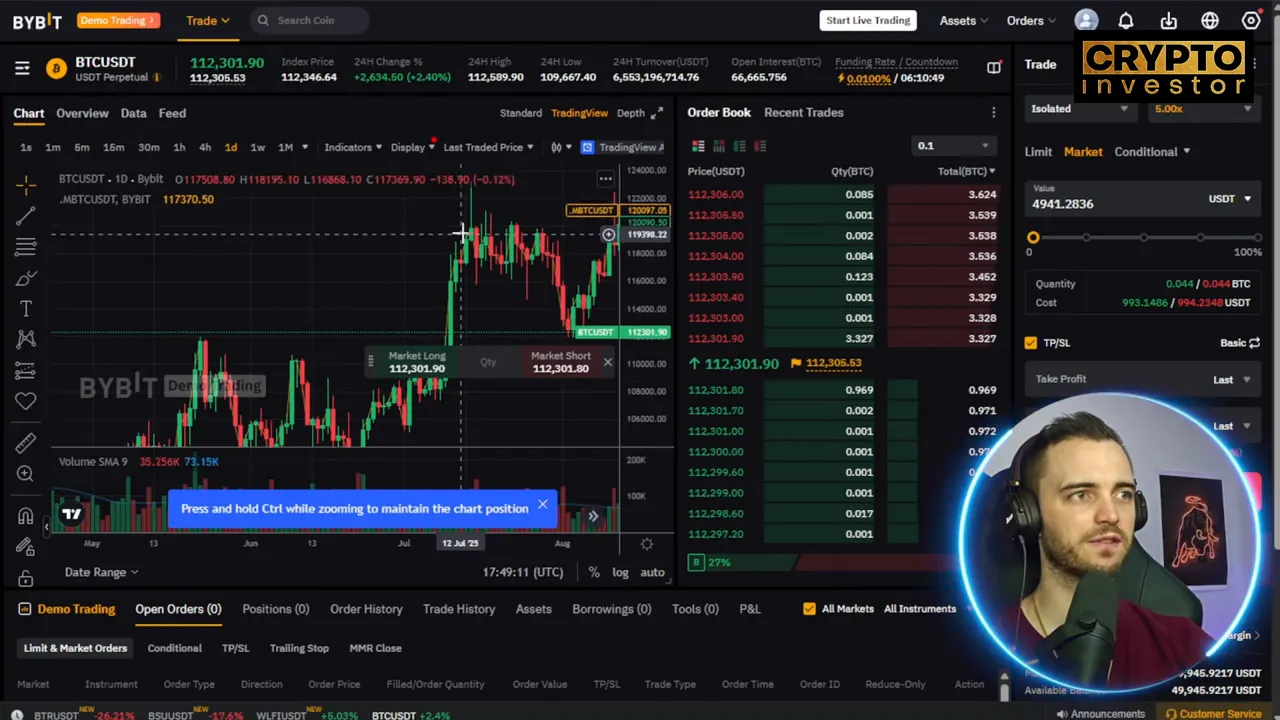
Task: Switch to the Positions (0) tab
Action: 275,609
